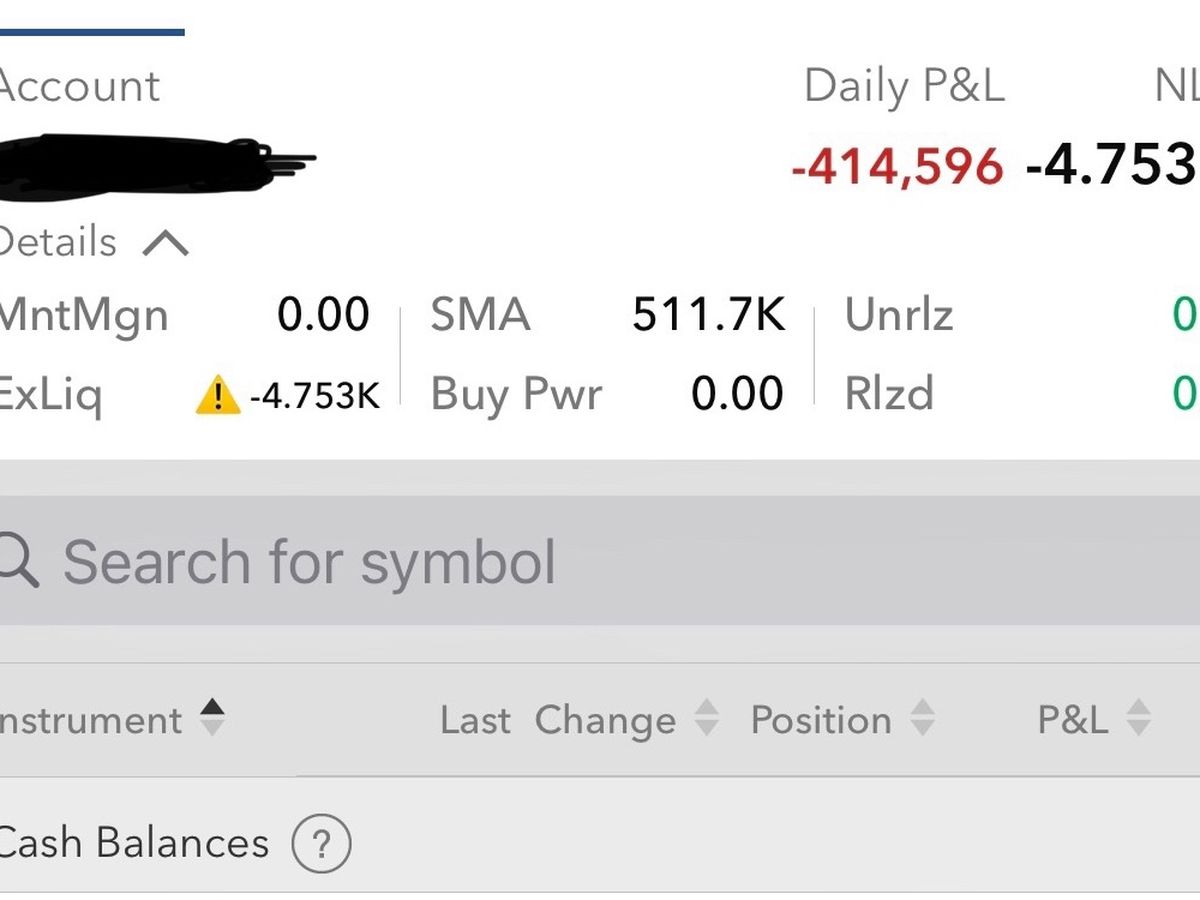Click the Last column header
The image size is (1200, 900).
pos(475,720)
